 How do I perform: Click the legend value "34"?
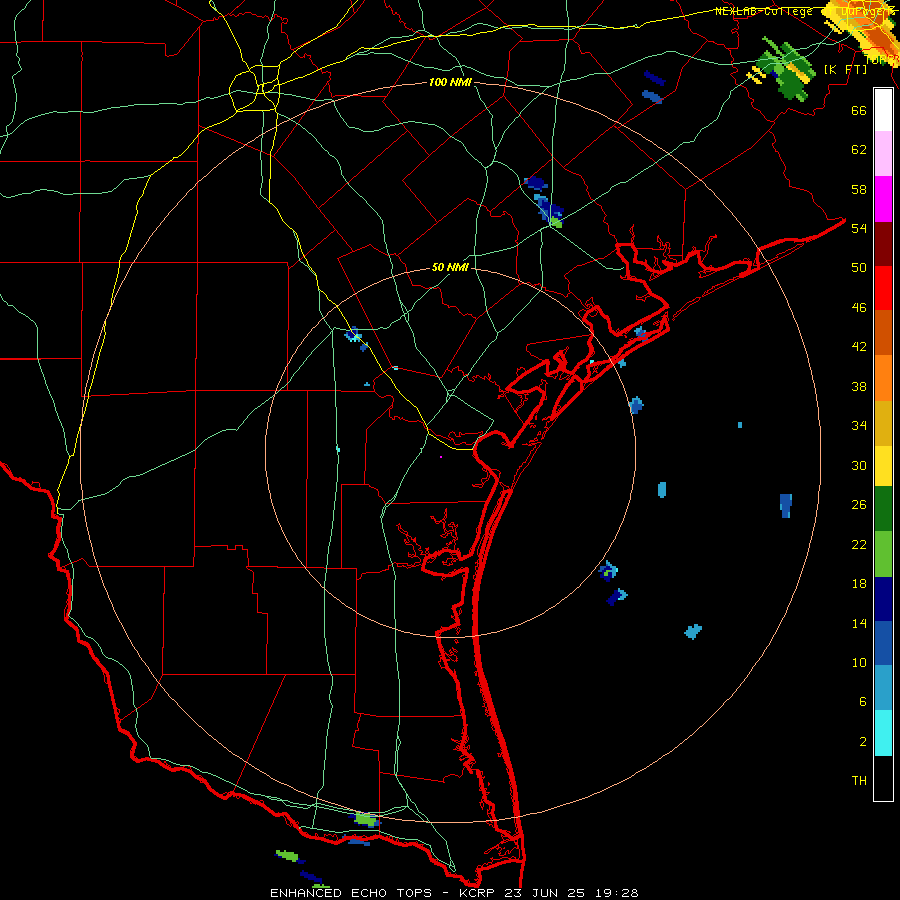859,425
